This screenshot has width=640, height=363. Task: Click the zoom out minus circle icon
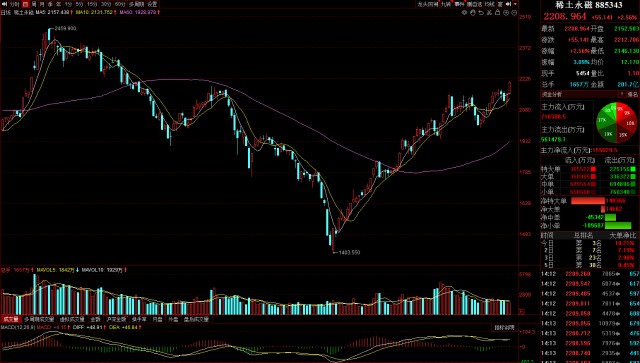click(514, 13)
